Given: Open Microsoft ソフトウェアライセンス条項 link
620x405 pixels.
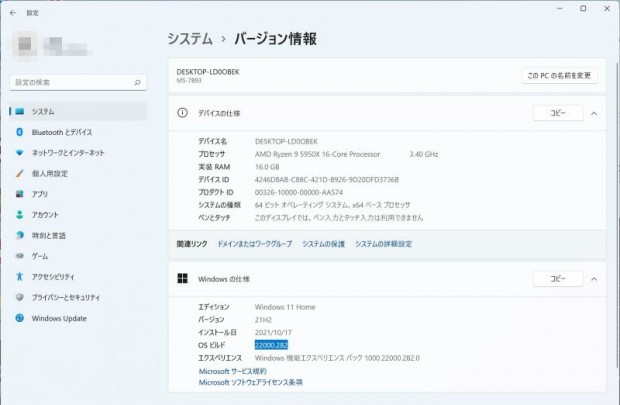Looking at the screenshot, I should (250, 382).
